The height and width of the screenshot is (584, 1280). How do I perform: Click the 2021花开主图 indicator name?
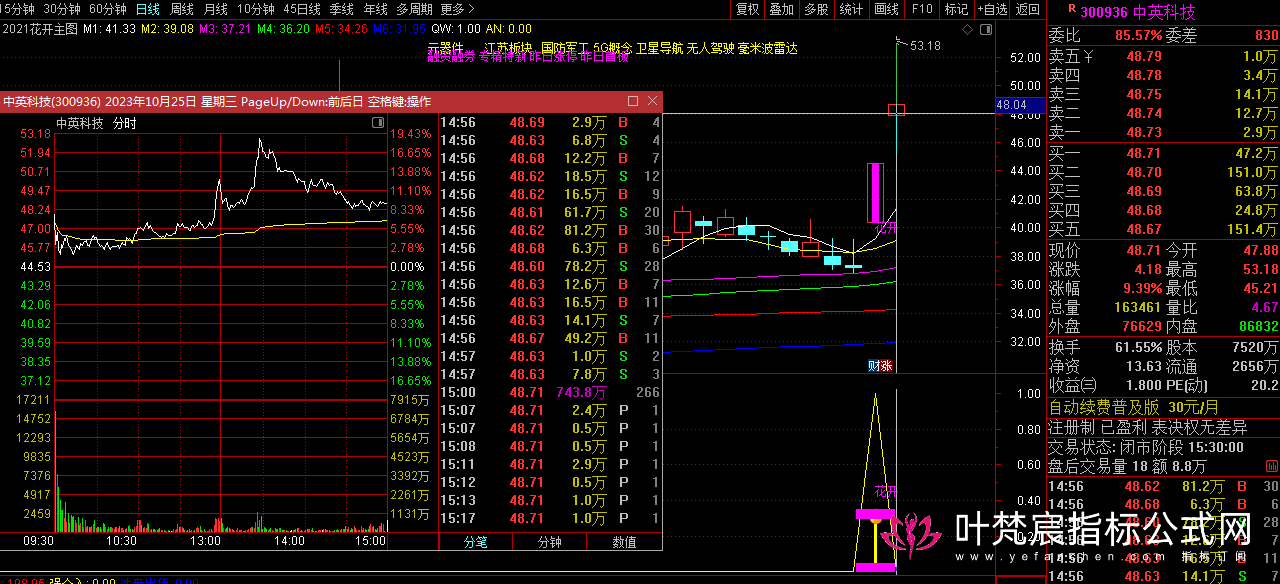click(x=39, y=28)
